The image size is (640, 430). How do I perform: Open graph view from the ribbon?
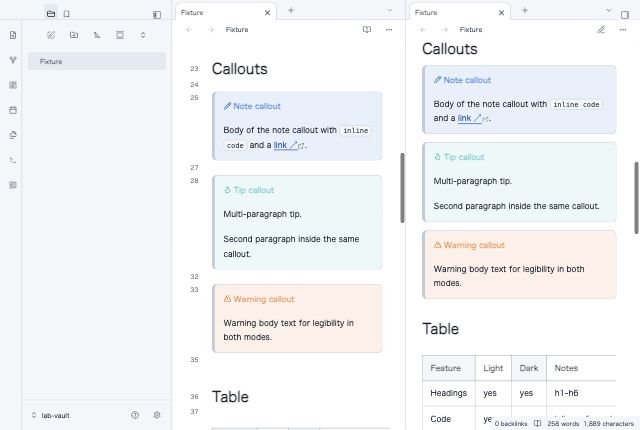point(13,60)
